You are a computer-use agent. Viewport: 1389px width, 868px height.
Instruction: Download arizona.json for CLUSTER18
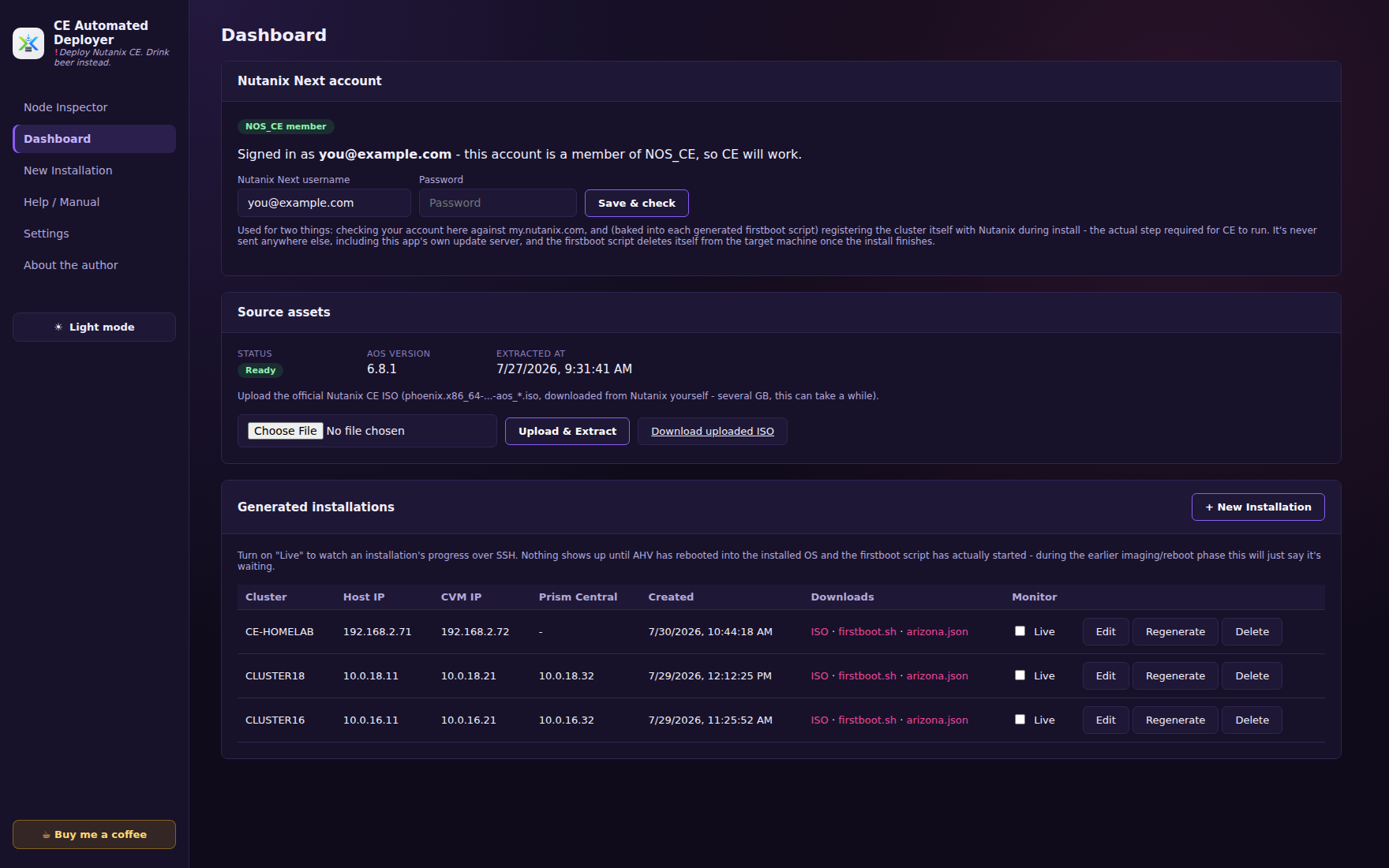pos(937,675)
